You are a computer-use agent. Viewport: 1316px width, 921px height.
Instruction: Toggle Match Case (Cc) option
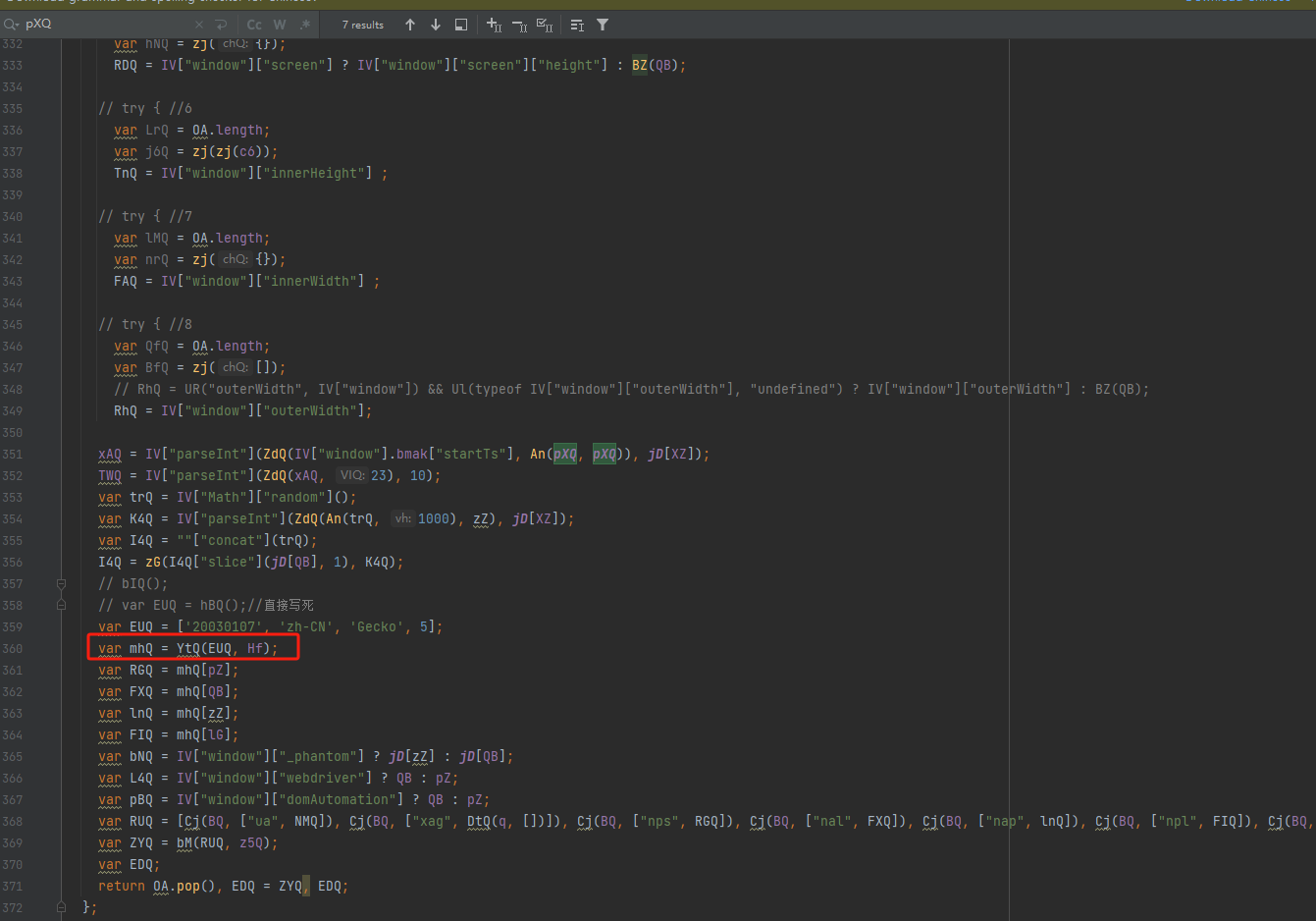[254, 25]
